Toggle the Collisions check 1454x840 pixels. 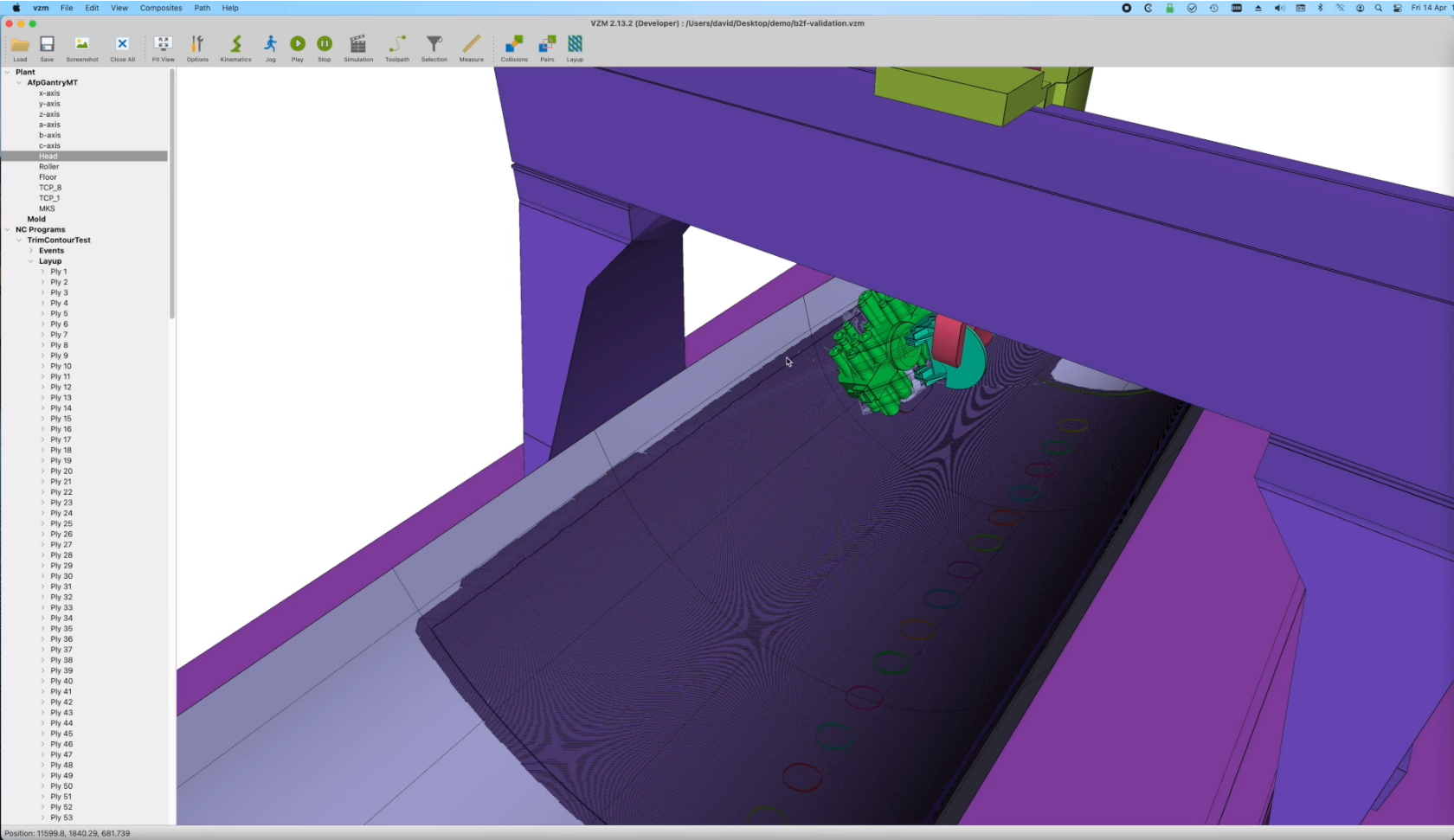tap(514, 45)
